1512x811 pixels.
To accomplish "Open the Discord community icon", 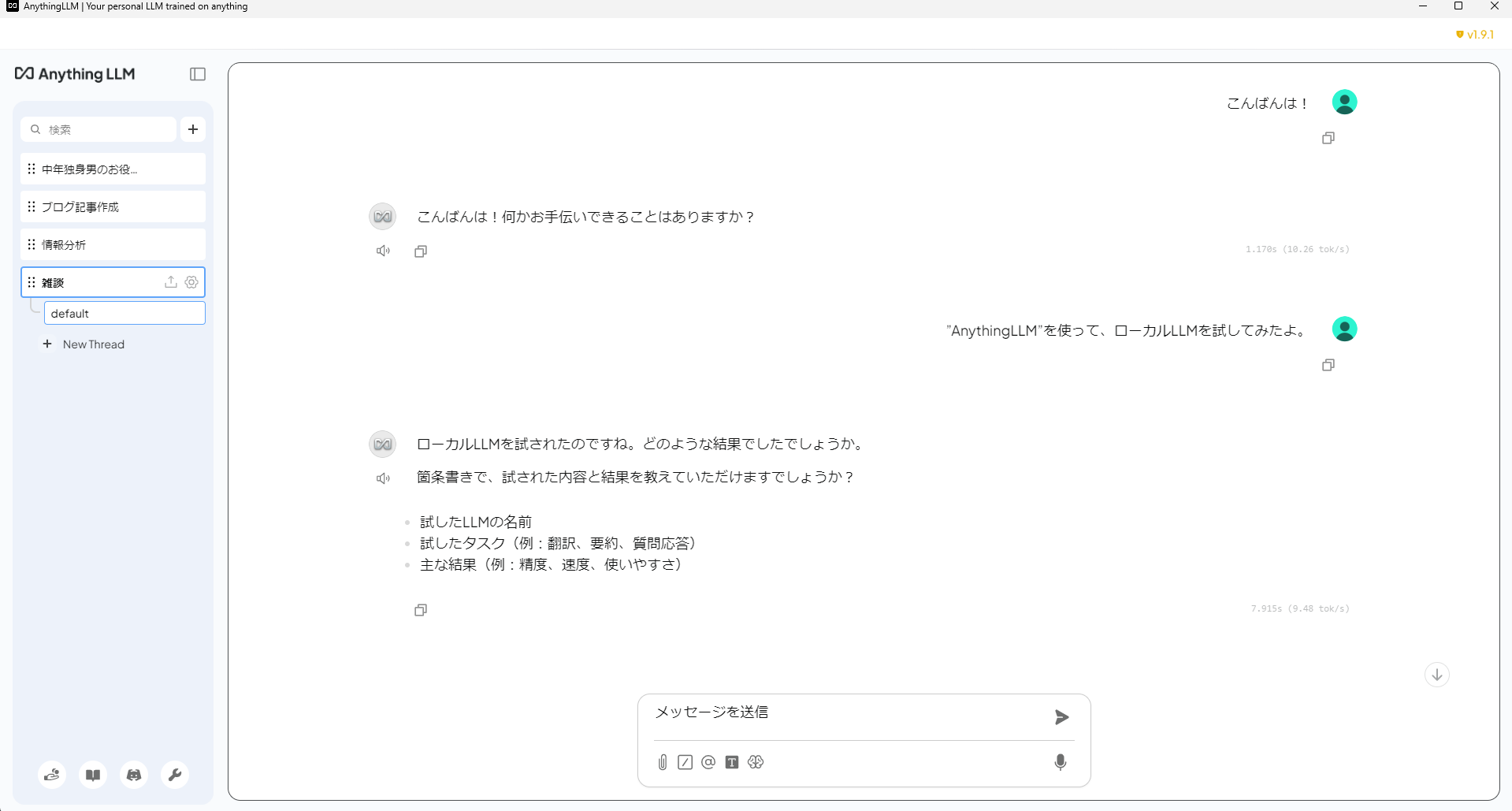I will (133, 775).
